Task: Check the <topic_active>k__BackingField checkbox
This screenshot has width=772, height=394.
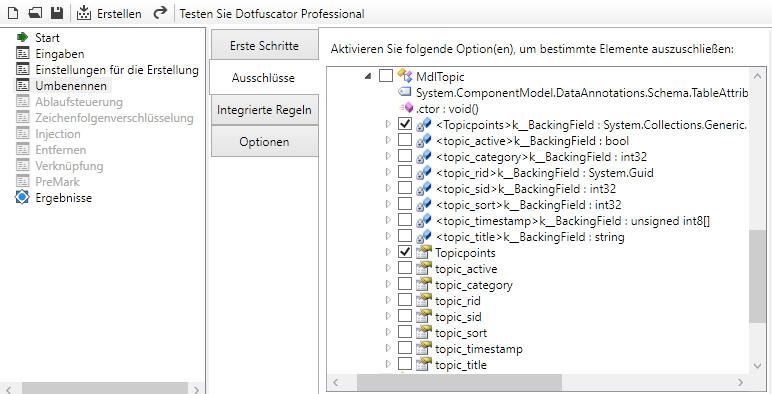Action: (405, 140)
